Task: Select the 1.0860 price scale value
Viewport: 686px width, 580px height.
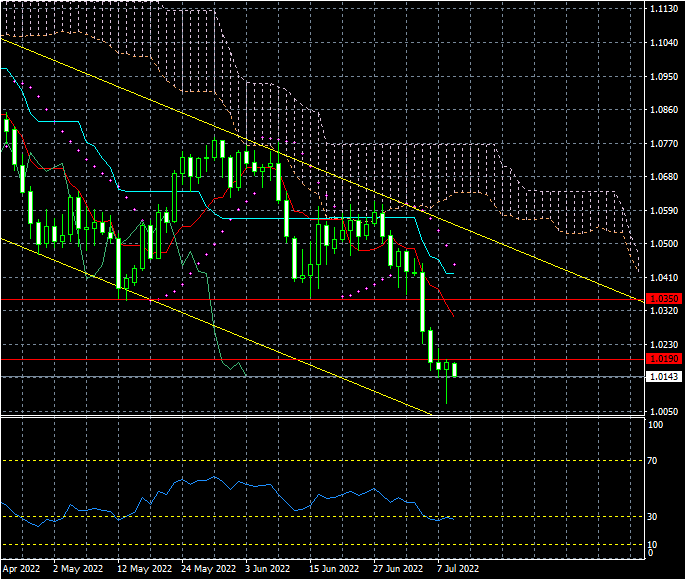Action: click(664, 110)
